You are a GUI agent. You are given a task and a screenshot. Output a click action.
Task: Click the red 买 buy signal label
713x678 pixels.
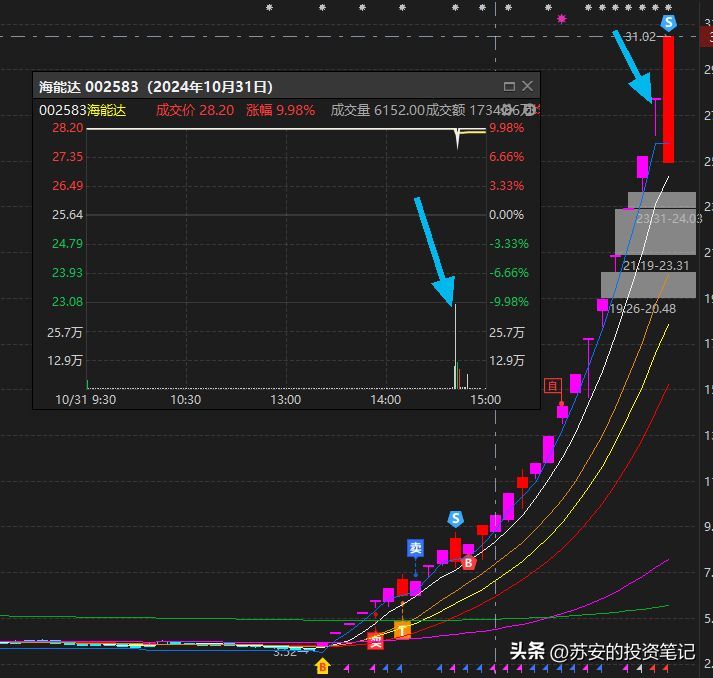375,640
